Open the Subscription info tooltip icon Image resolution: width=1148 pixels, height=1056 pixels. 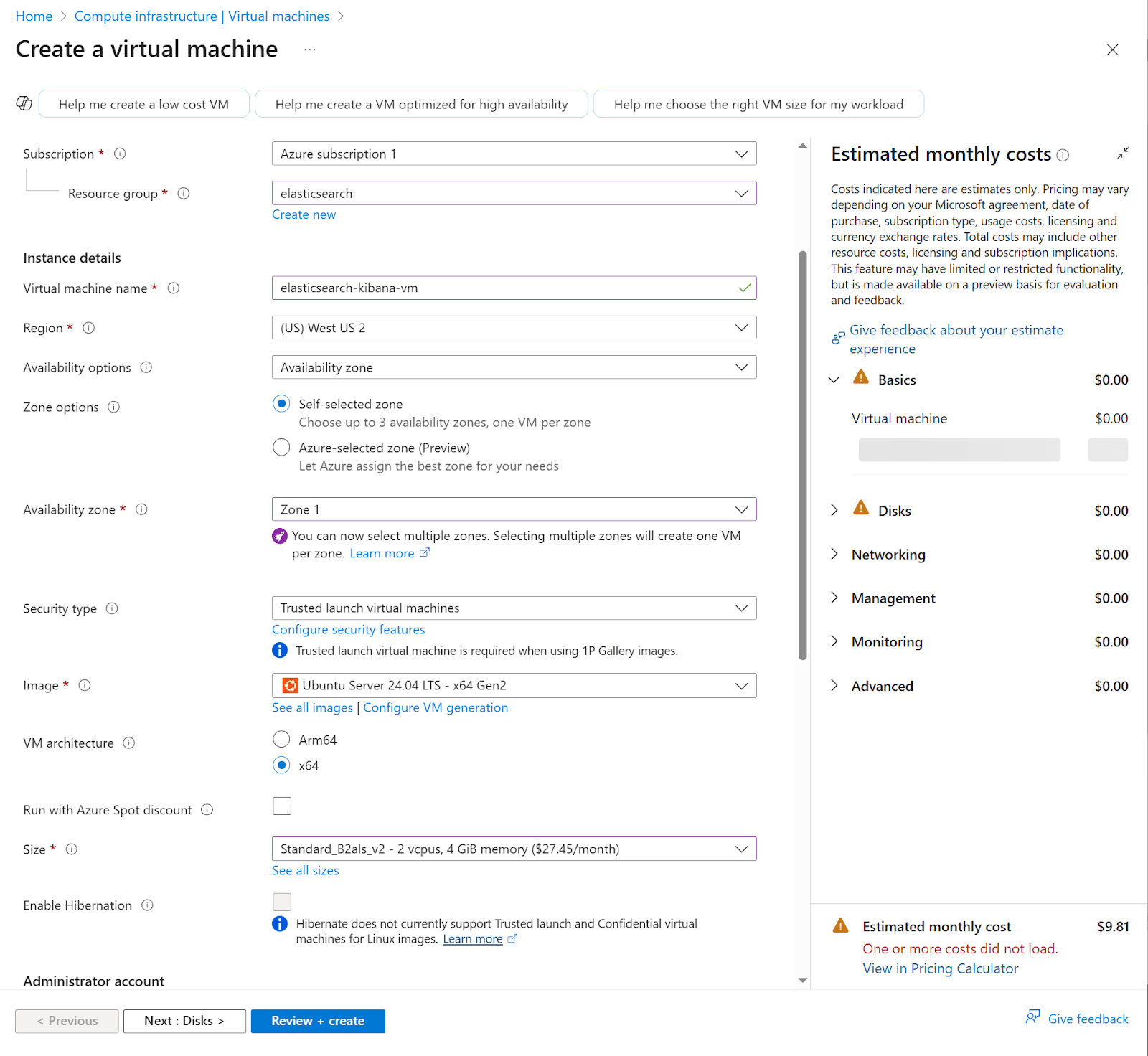point(120,153)
